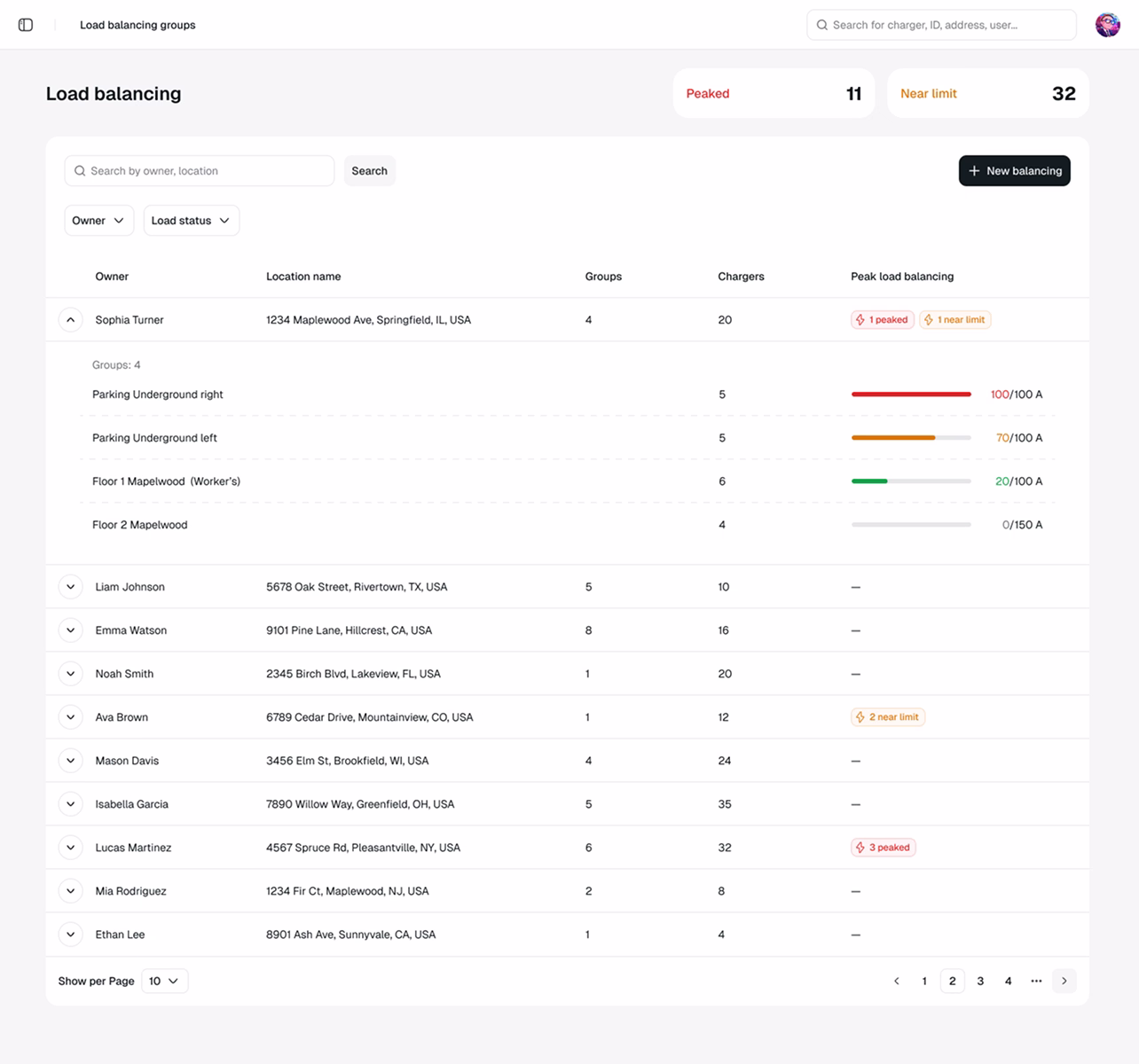Click the empty 0/150 A load bar

click(911, 525)
